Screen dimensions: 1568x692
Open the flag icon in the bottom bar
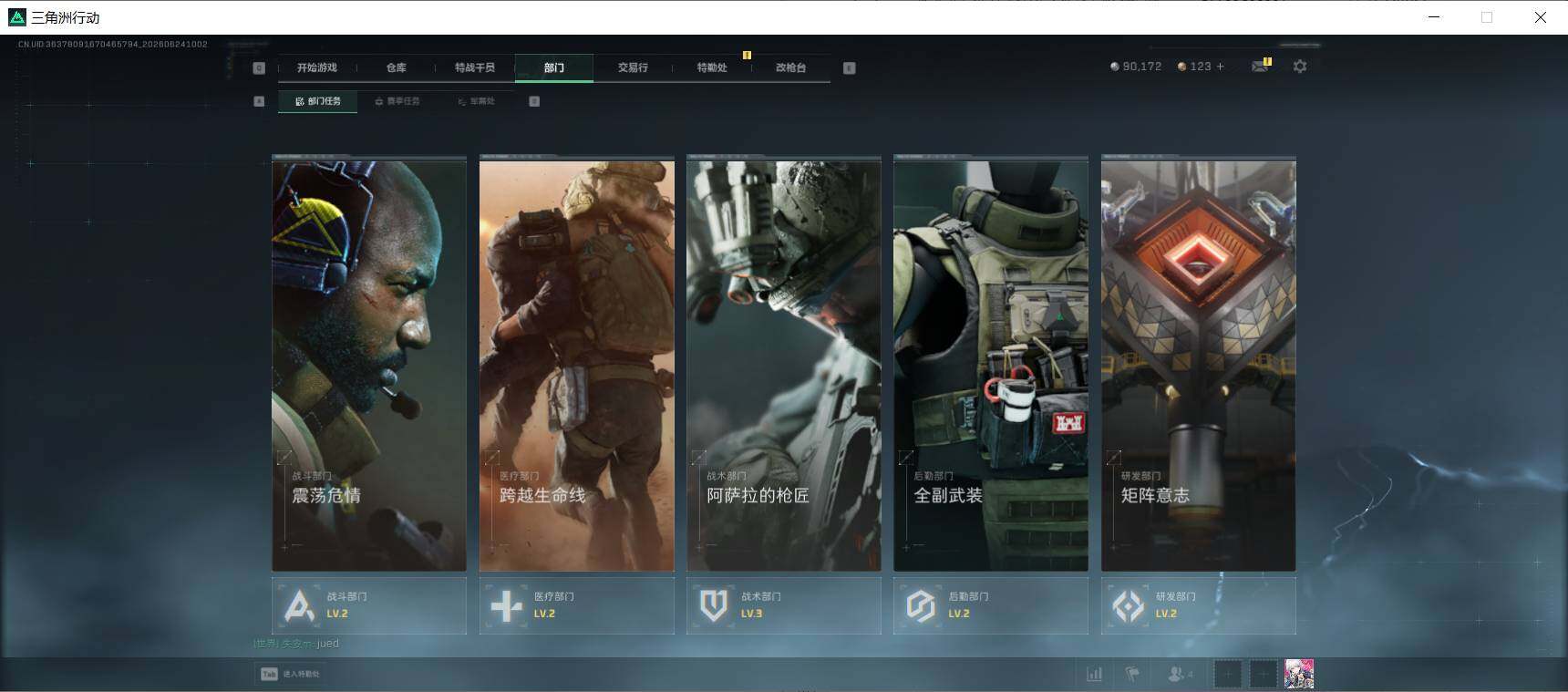(x=1132, y=675)
